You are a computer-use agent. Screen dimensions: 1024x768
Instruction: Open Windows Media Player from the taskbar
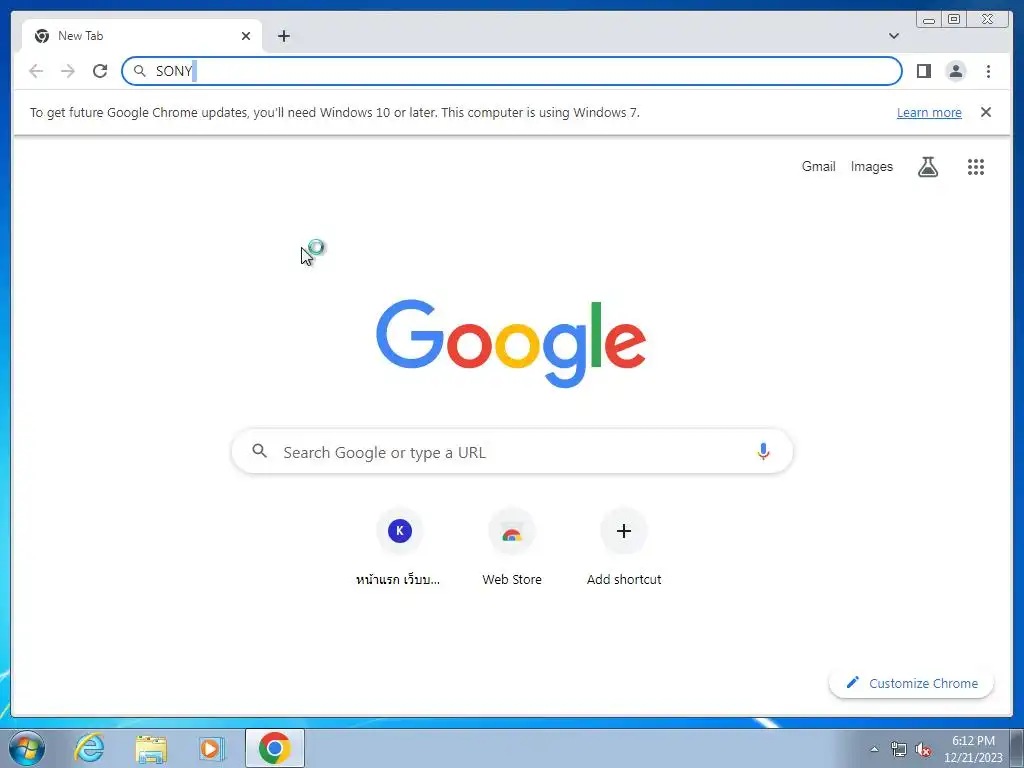[212, 748]
